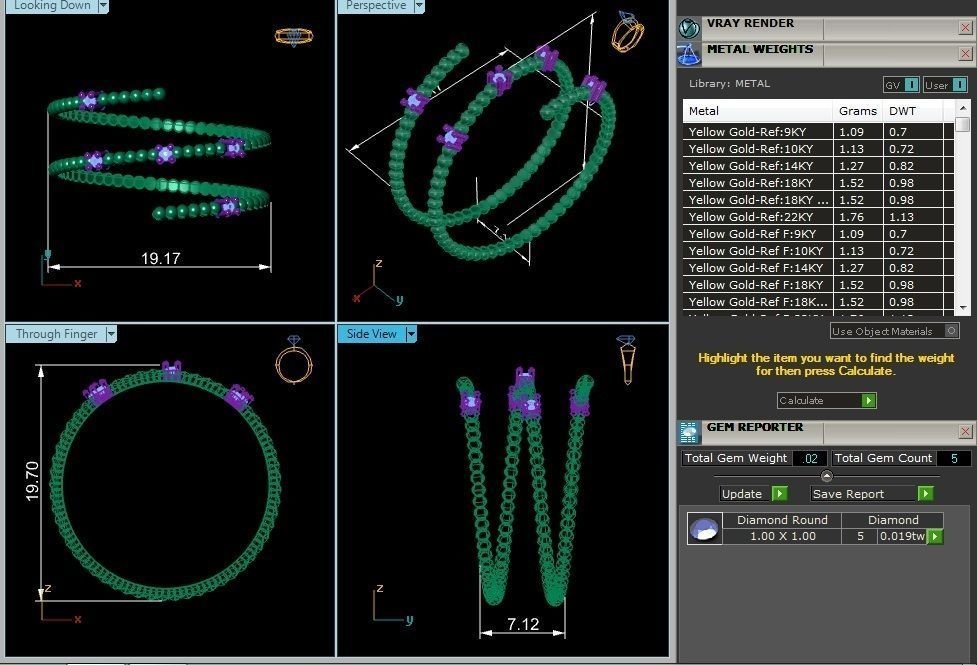
Task: Click the Perspective viewport ring icon
Action: 627,31
